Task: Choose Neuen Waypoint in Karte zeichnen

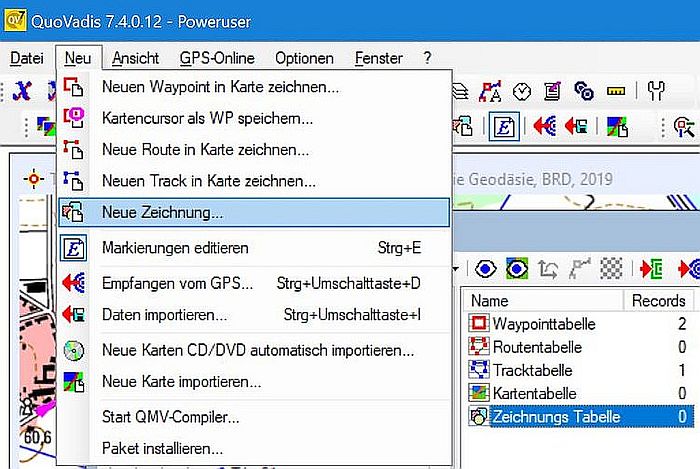Action: (x=254, y=87)
